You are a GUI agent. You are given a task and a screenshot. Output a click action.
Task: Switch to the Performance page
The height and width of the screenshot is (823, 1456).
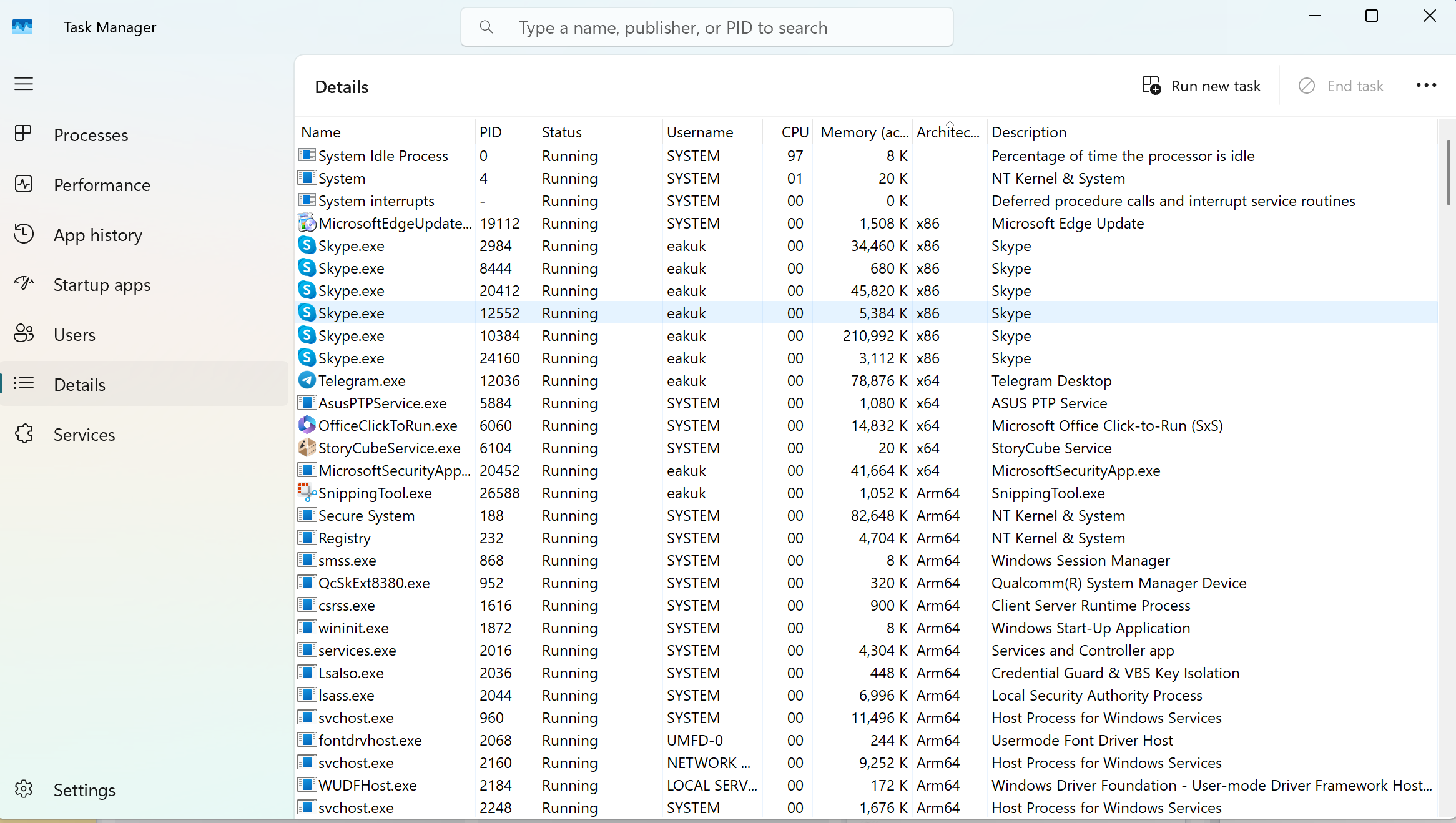click(145, 184)
